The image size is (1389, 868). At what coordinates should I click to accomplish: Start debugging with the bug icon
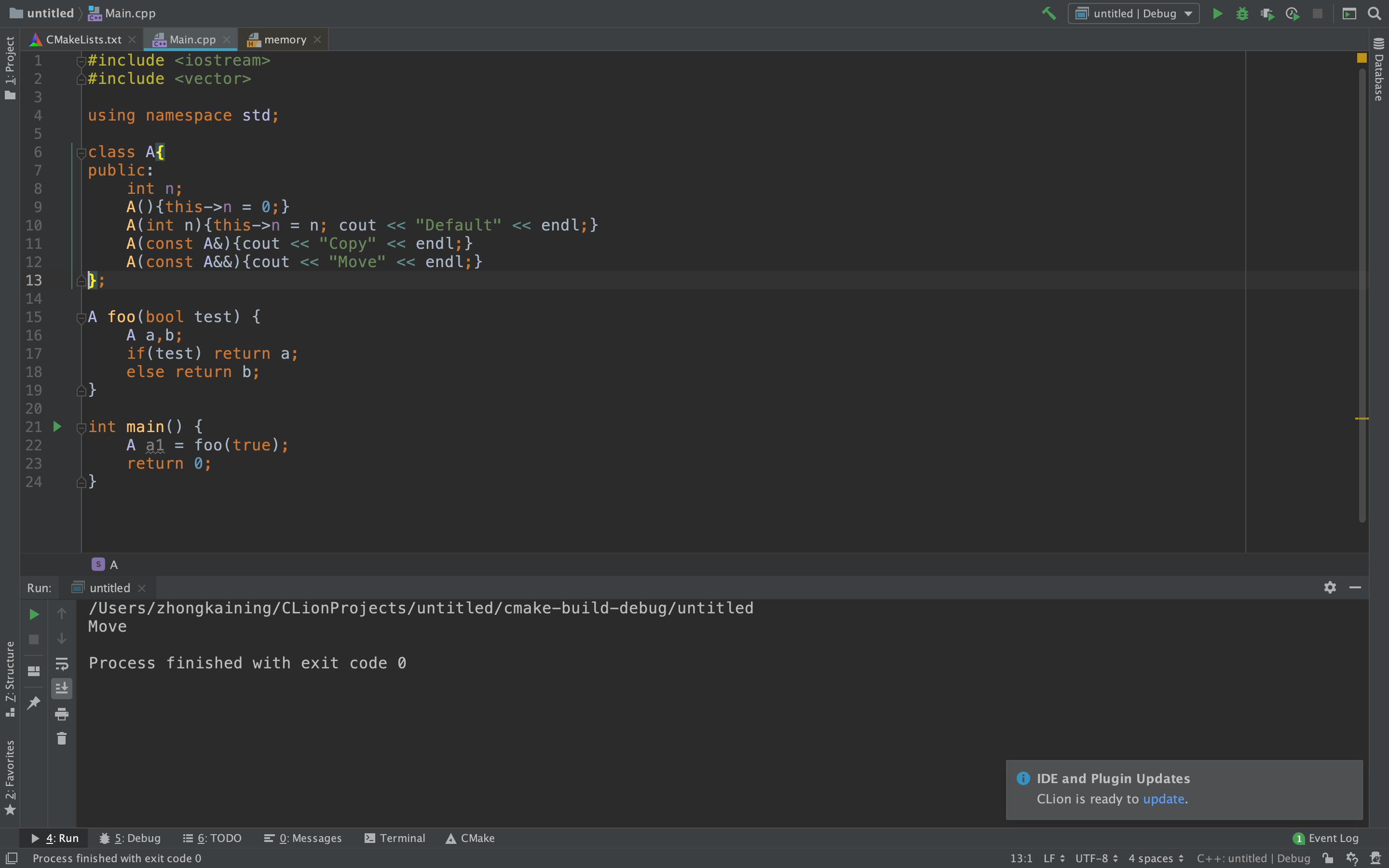(x=1242, y=13)
